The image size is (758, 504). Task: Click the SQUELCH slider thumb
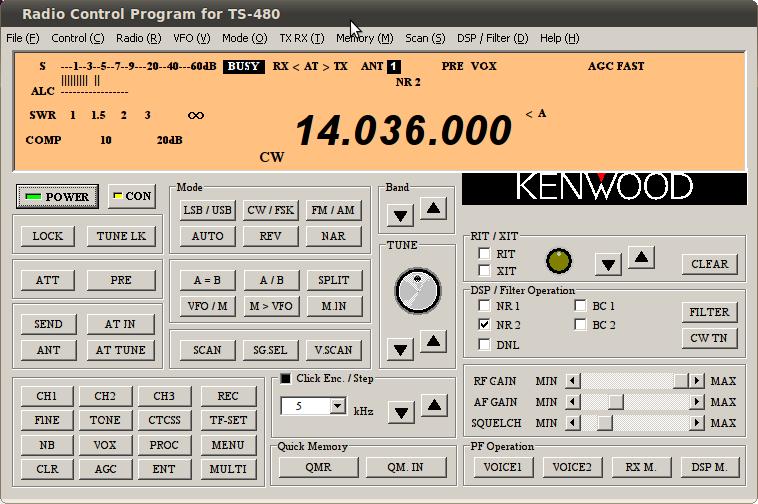click(x=604, y=423)
